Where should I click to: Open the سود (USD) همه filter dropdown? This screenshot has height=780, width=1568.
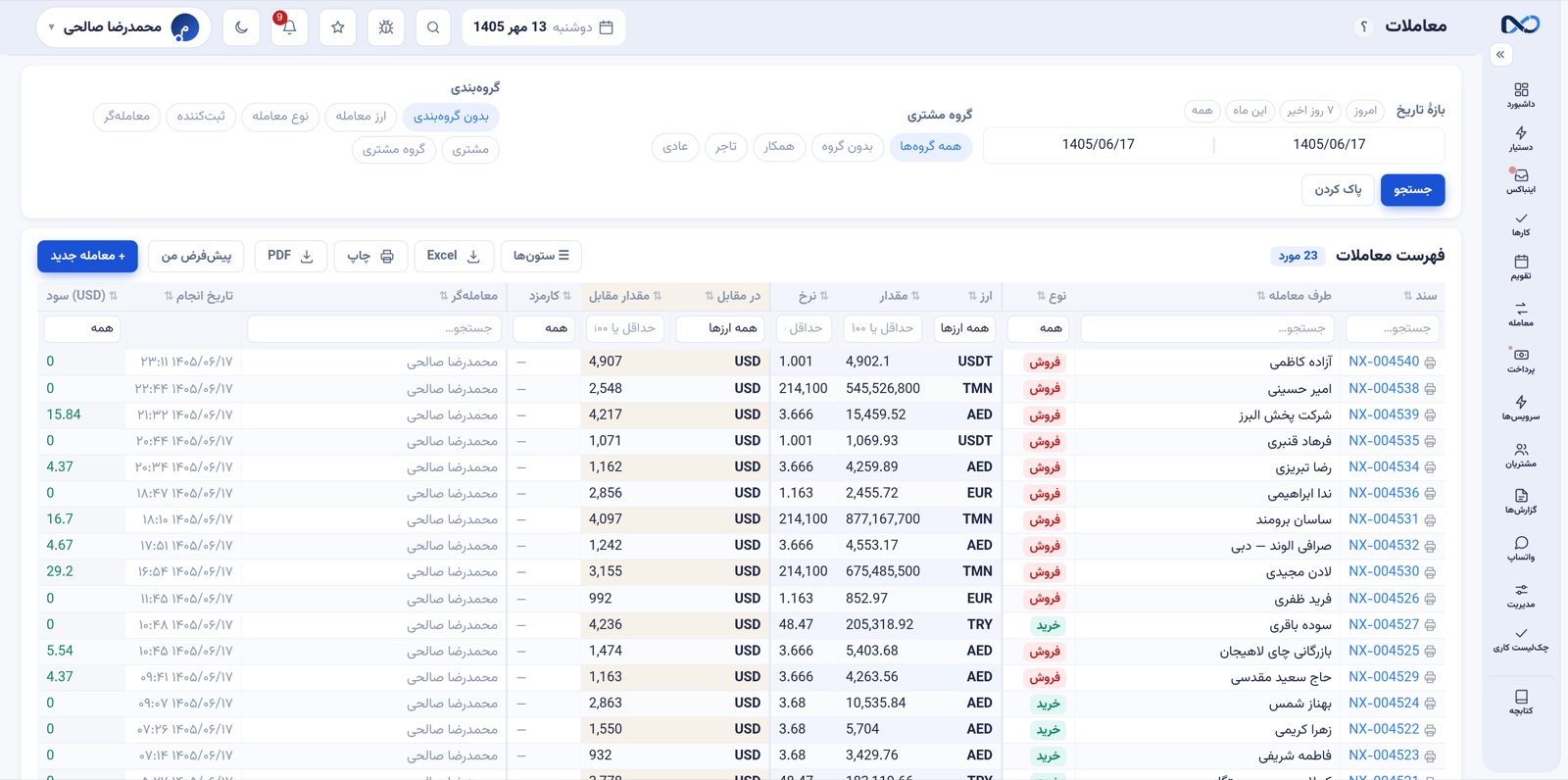82,328
